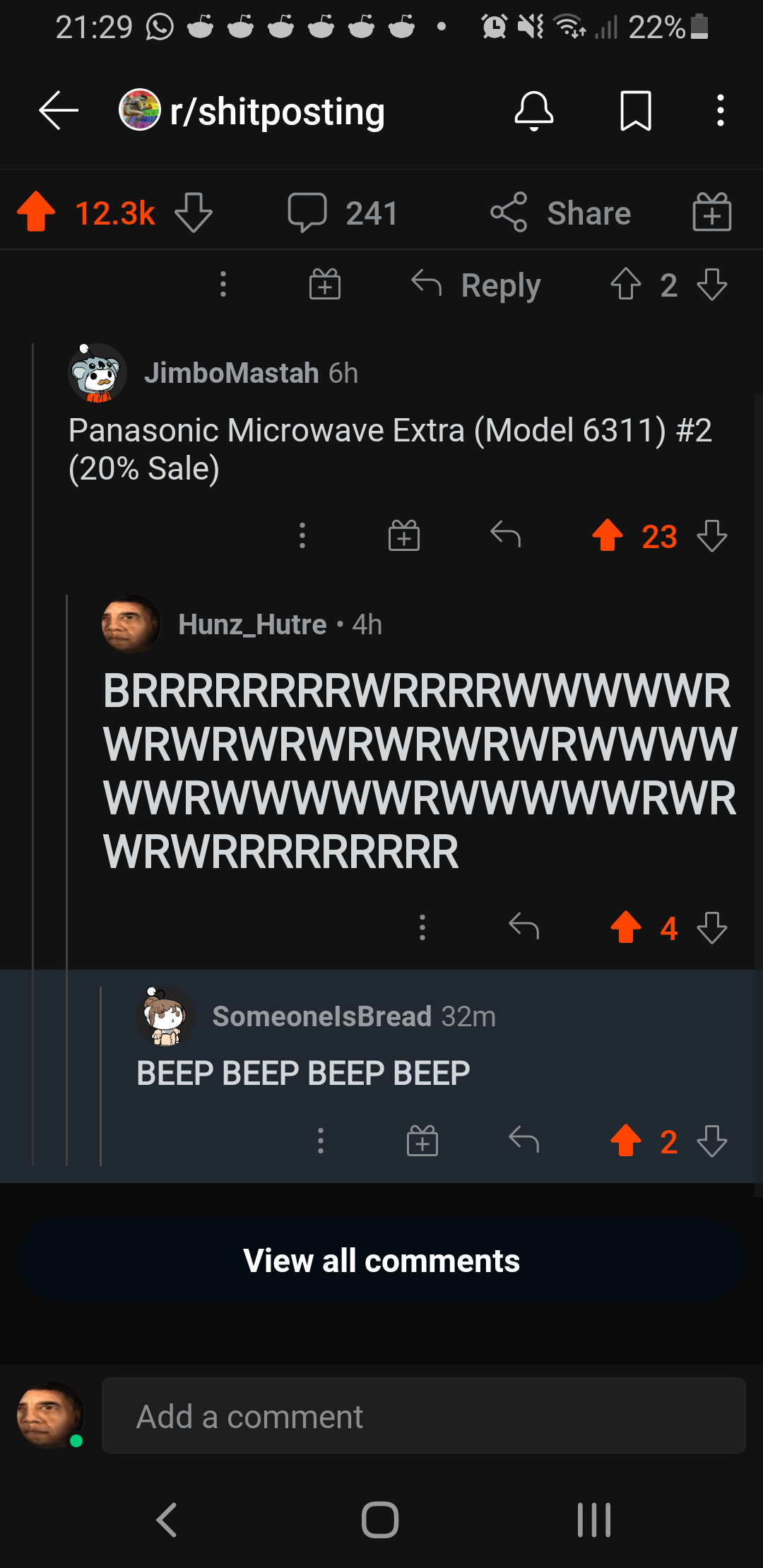Image resolution: width=763 pixels, height=1568 pixels.
Task: View all comments
Action: point(381,1261)
